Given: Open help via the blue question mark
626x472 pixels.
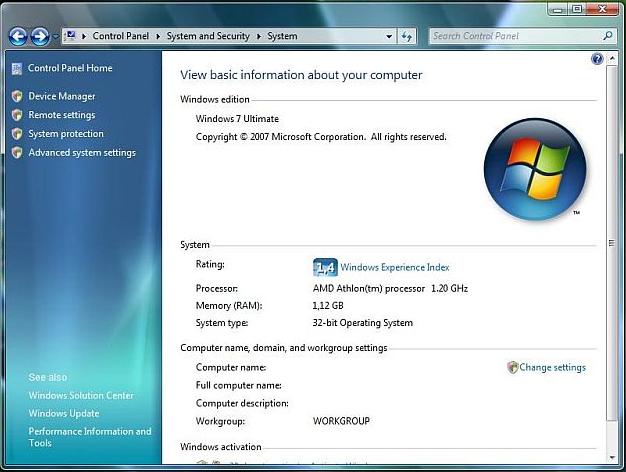Looking at the screenshot, I should pyautogui.click(x=597, y=59).
